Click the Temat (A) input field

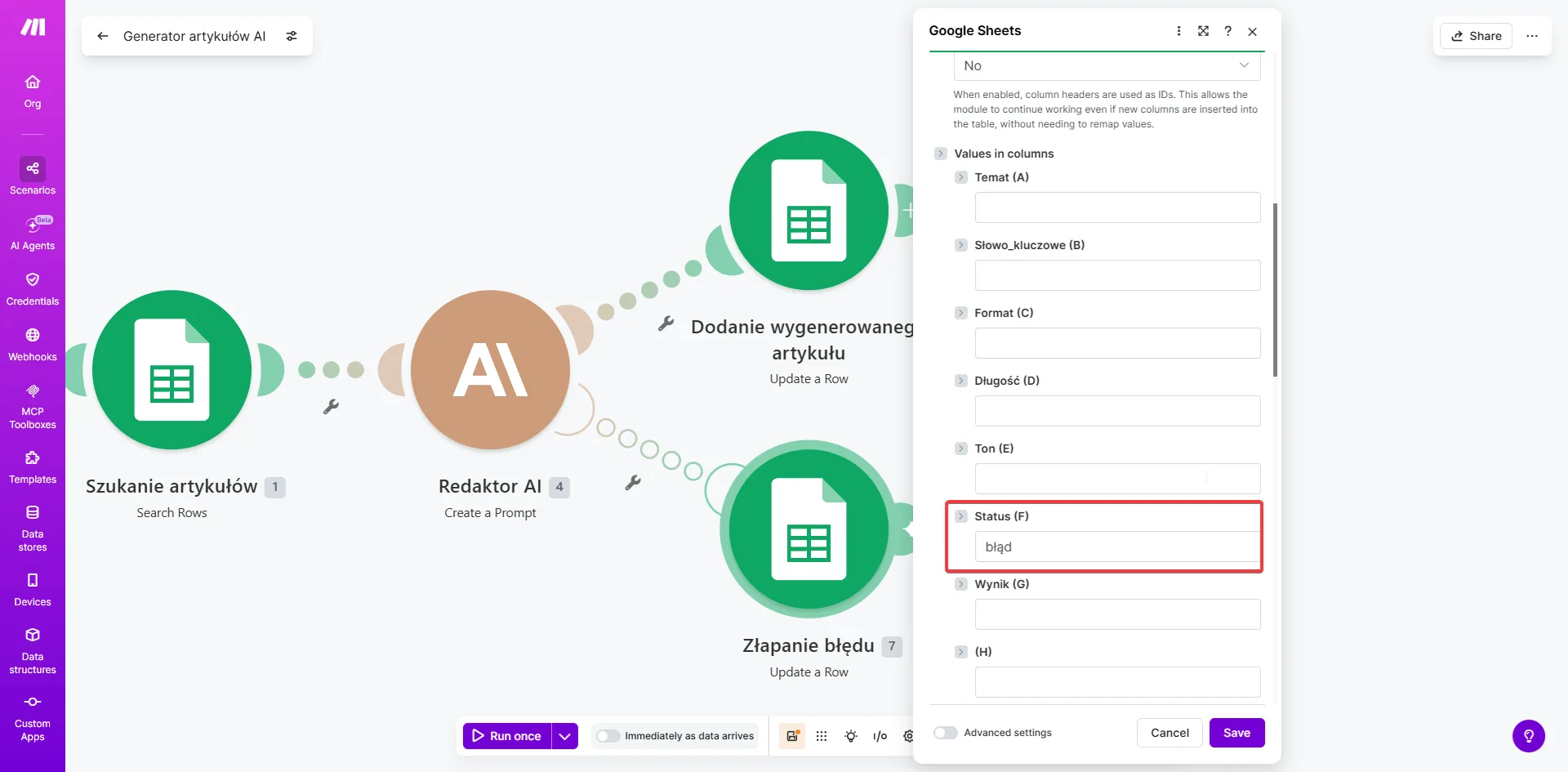(1117, 208)
